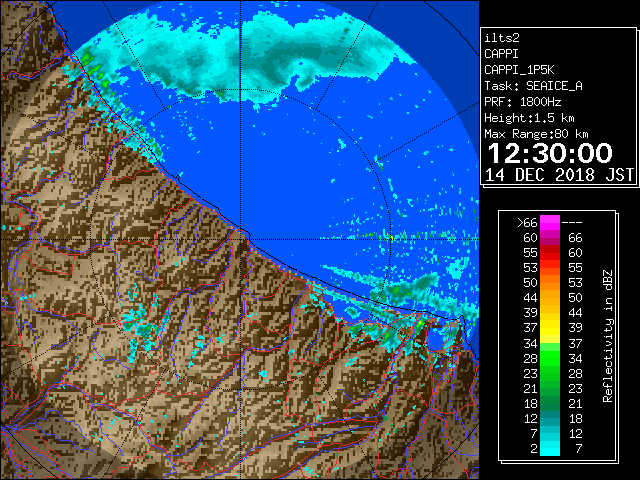
Task: Click the 'Max Range:80 km' entry
Action: click(536, 134)
